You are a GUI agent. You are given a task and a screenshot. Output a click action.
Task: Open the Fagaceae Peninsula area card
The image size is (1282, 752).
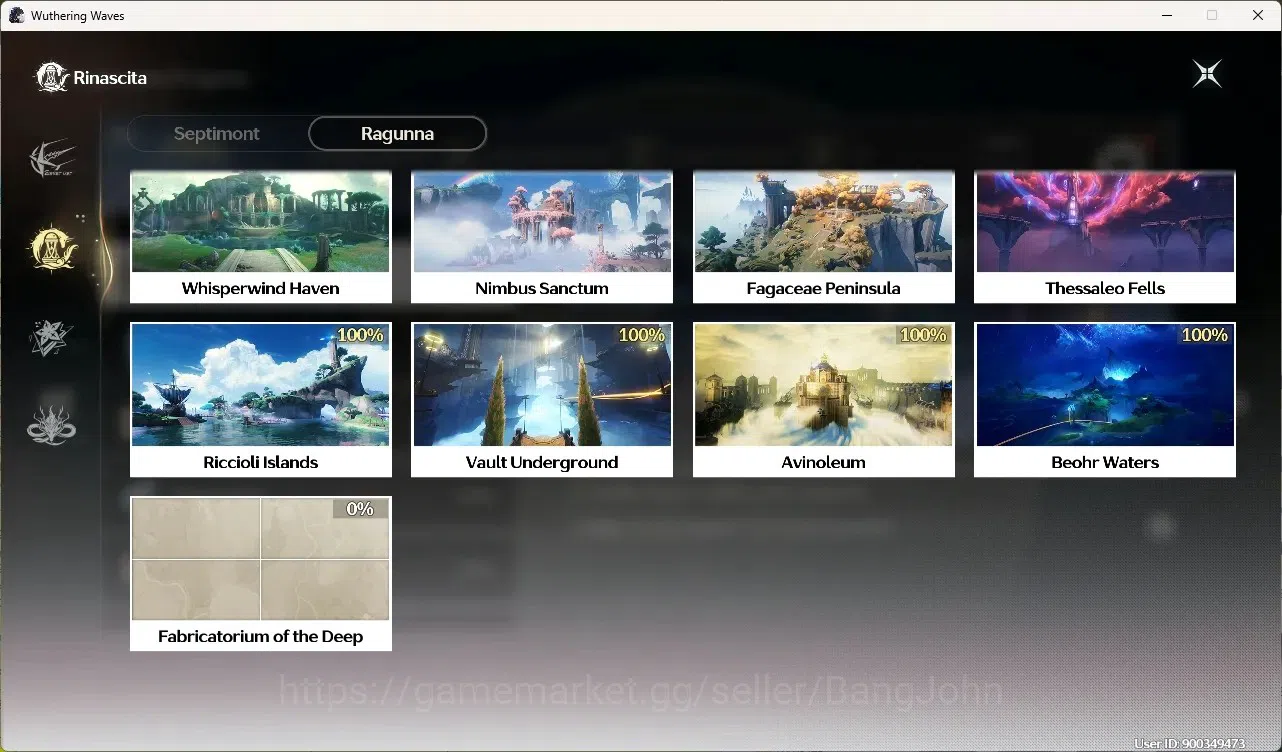click(x=824, y=236)
